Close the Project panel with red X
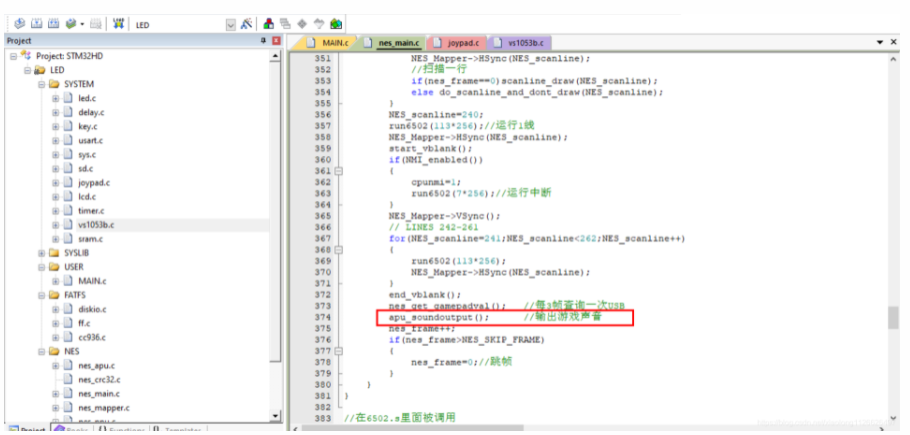910x435 pixels. pyautogui.click(x=276, y=41)
